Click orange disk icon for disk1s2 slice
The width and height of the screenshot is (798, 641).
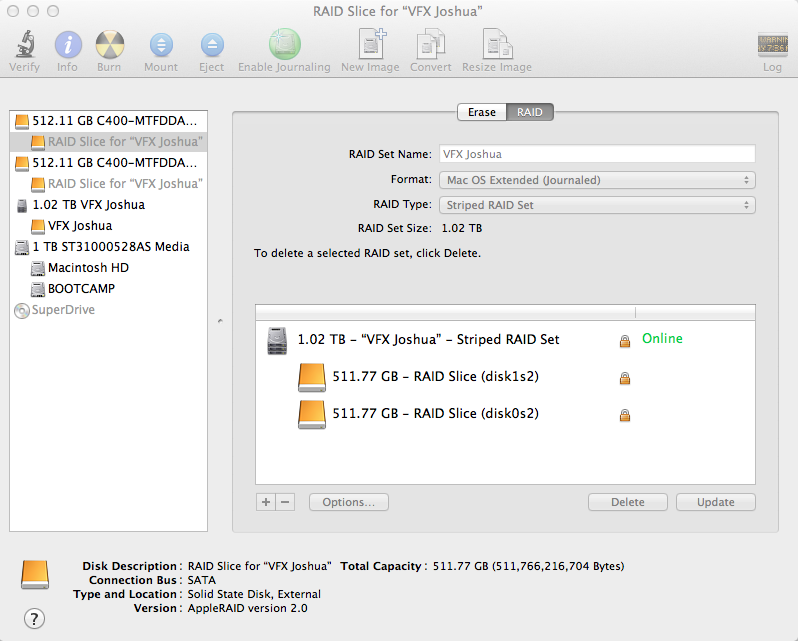tap(311, 377)
